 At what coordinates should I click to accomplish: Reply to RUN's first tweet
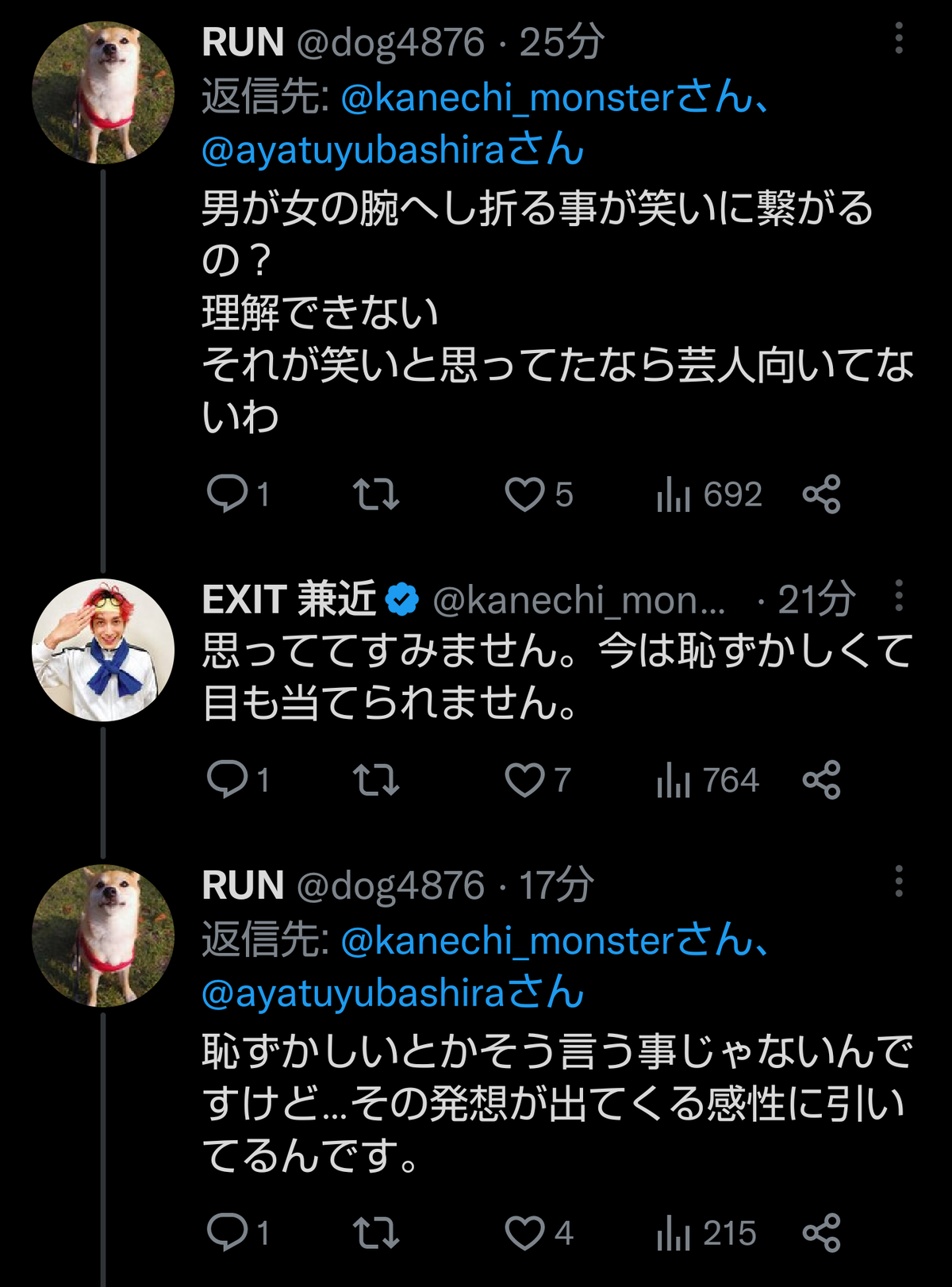pos(238,494)
